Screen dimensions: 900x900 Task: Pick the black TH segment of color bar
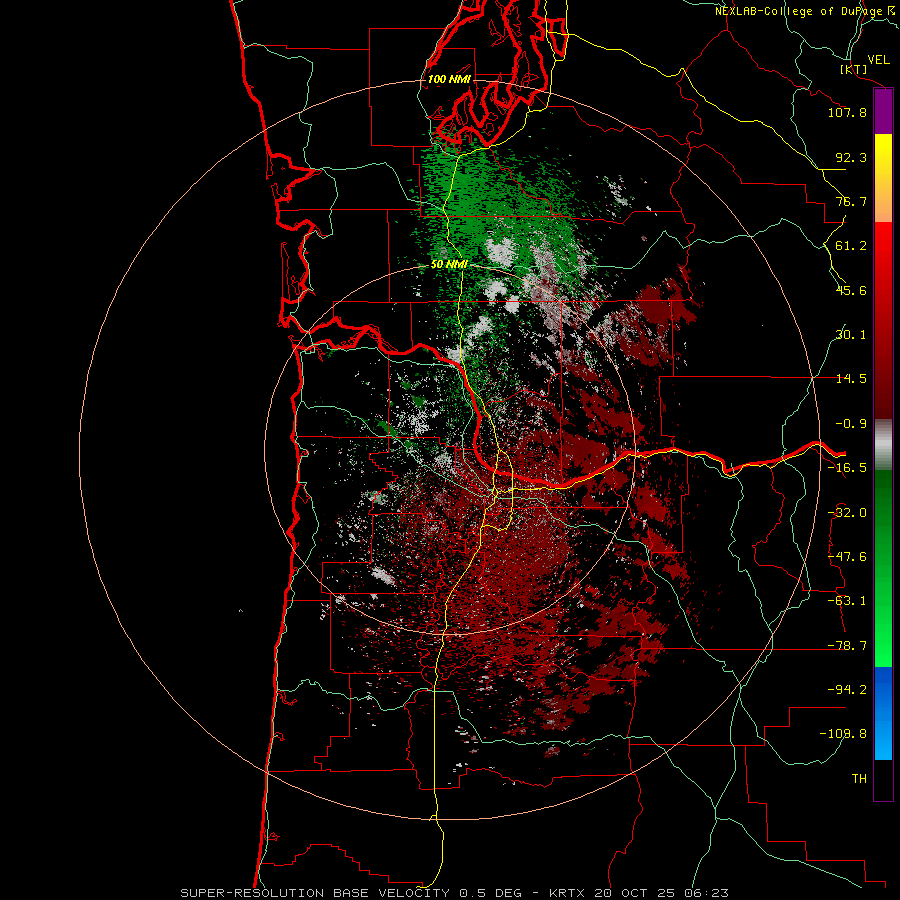click(883, 780)
